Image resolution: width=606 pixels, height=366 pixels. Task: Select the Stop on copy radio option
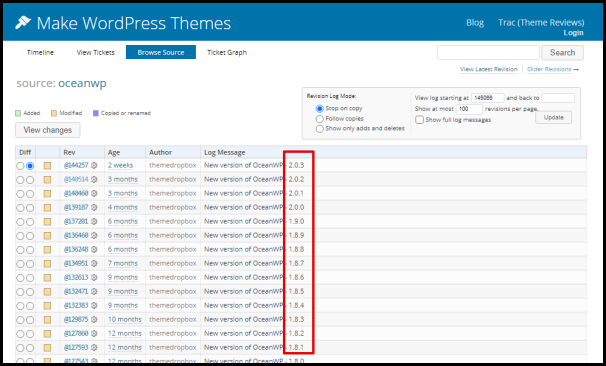pos(320,109)
